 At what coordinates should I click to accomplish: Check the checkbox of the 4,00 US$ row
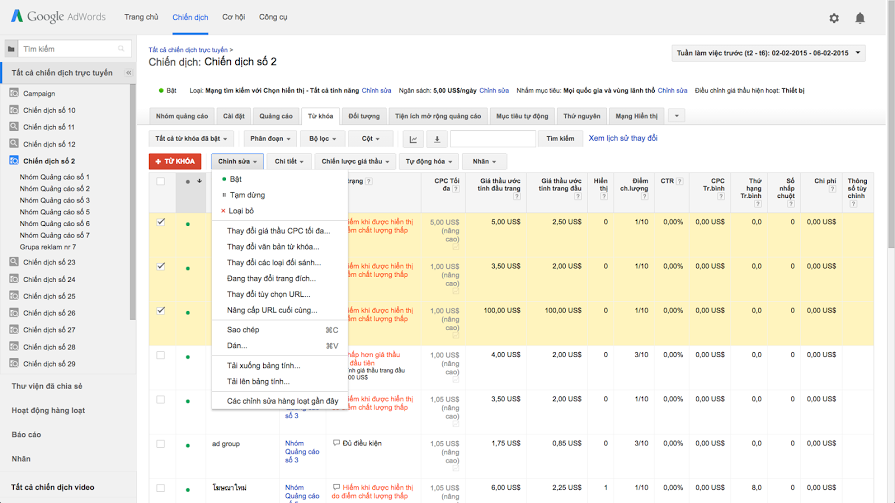click(161, 355)
